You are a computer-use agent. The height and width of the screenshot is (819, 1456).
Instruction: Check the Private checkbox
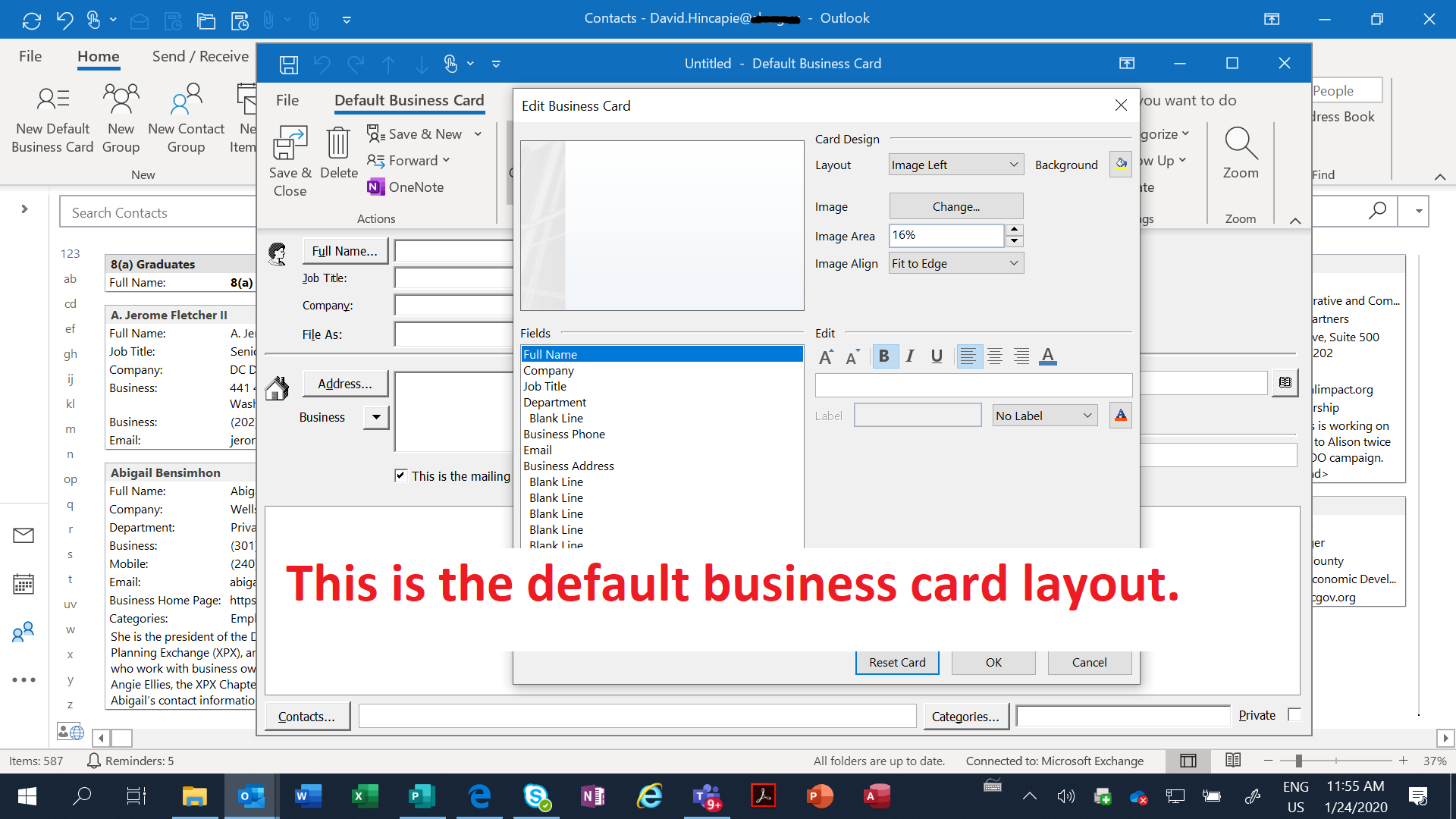click(1294, 714)
